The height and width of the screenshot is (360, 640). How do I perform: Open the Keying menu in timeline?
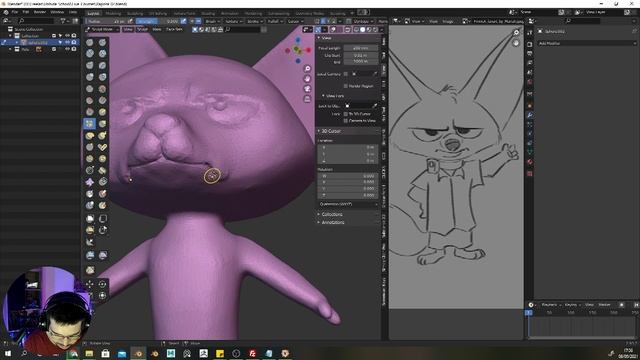point(572,305)
